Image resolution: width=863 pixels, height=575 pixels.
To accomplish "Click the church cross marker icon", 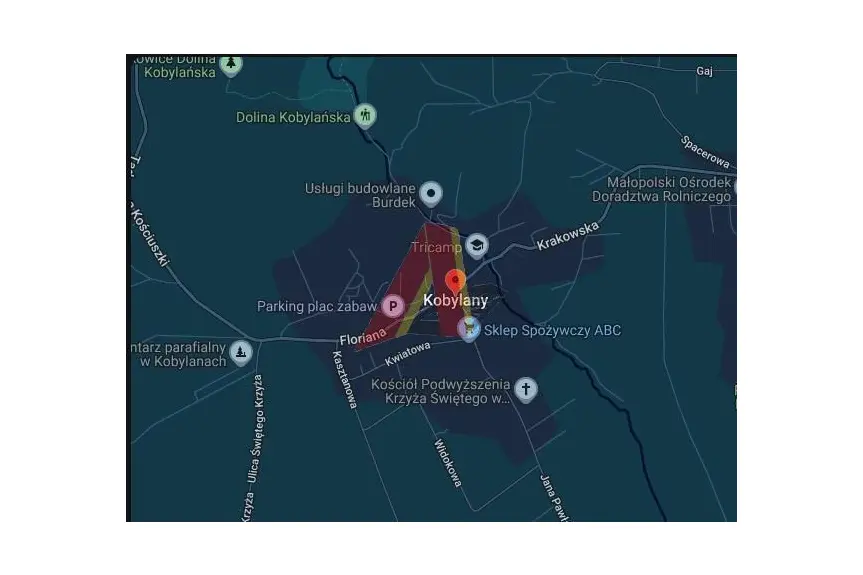I will (525, 389).
